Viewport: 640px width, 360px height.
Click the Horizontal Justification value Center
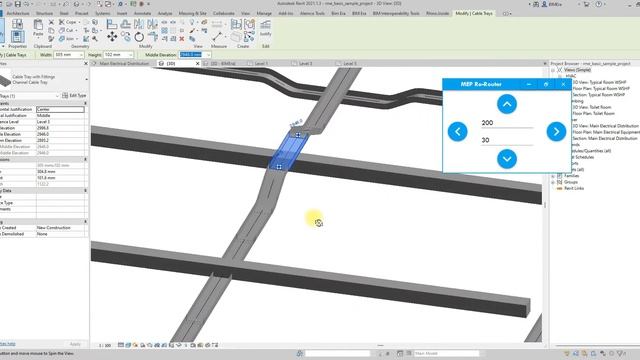click(x=60, y=109)
